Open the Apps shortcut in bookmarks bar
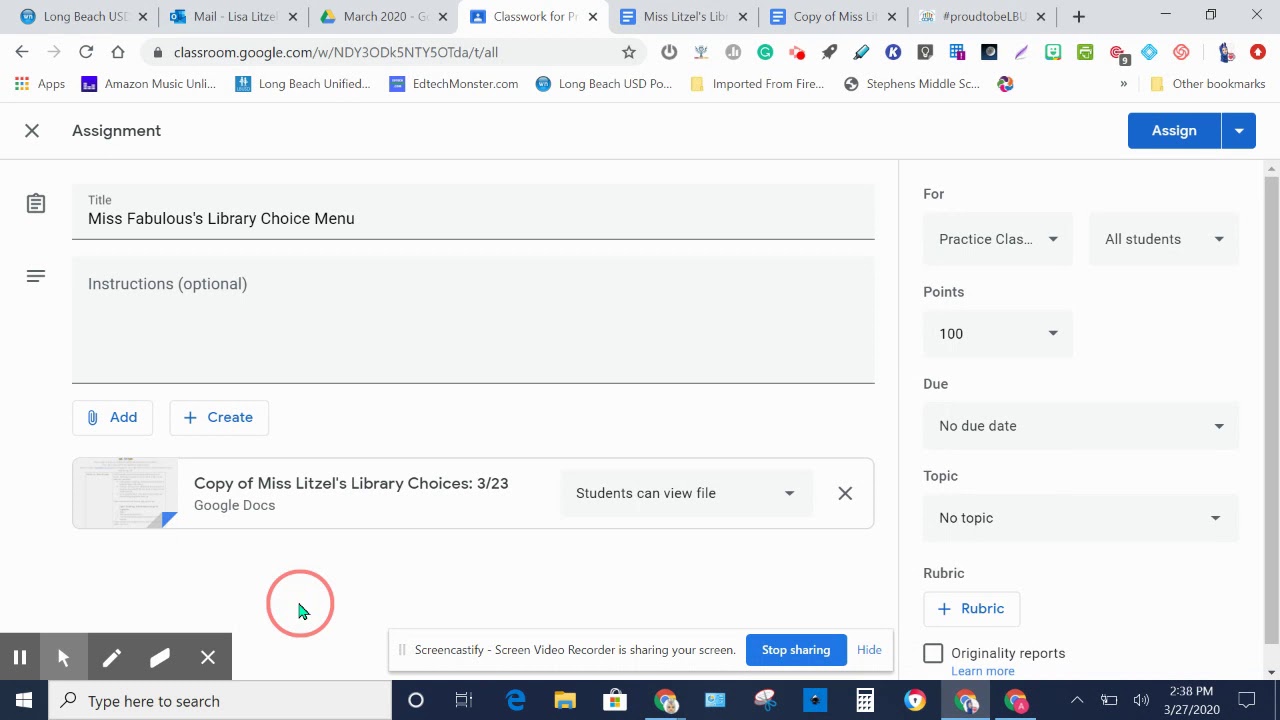Image resolution: width=1280 pixels, height=720 pixels. tap(40, 84)
